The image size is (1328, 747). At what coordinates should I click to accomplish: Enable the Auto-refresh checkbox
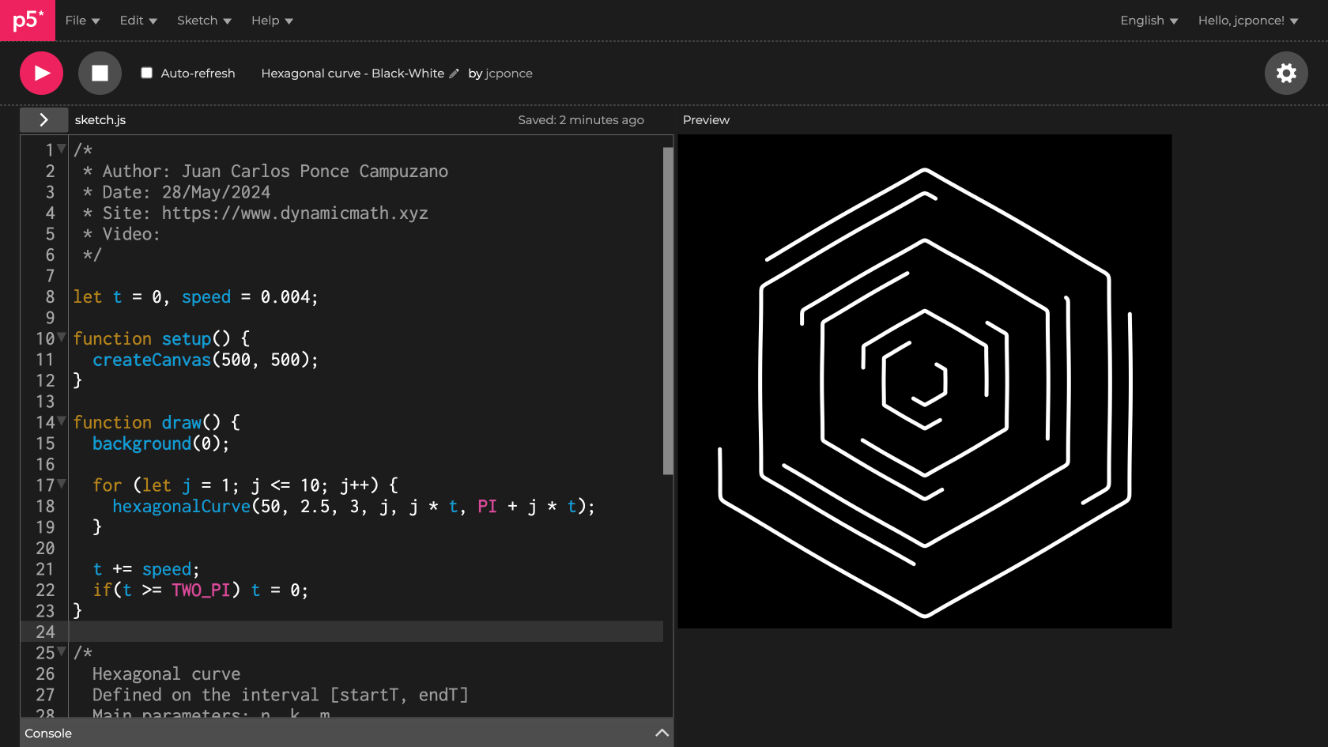tap(147, 73)
